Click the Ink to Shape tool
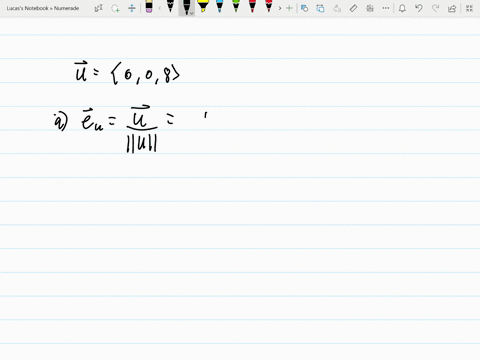This screenshot has width=480, height=360. [x=320, y=8]
